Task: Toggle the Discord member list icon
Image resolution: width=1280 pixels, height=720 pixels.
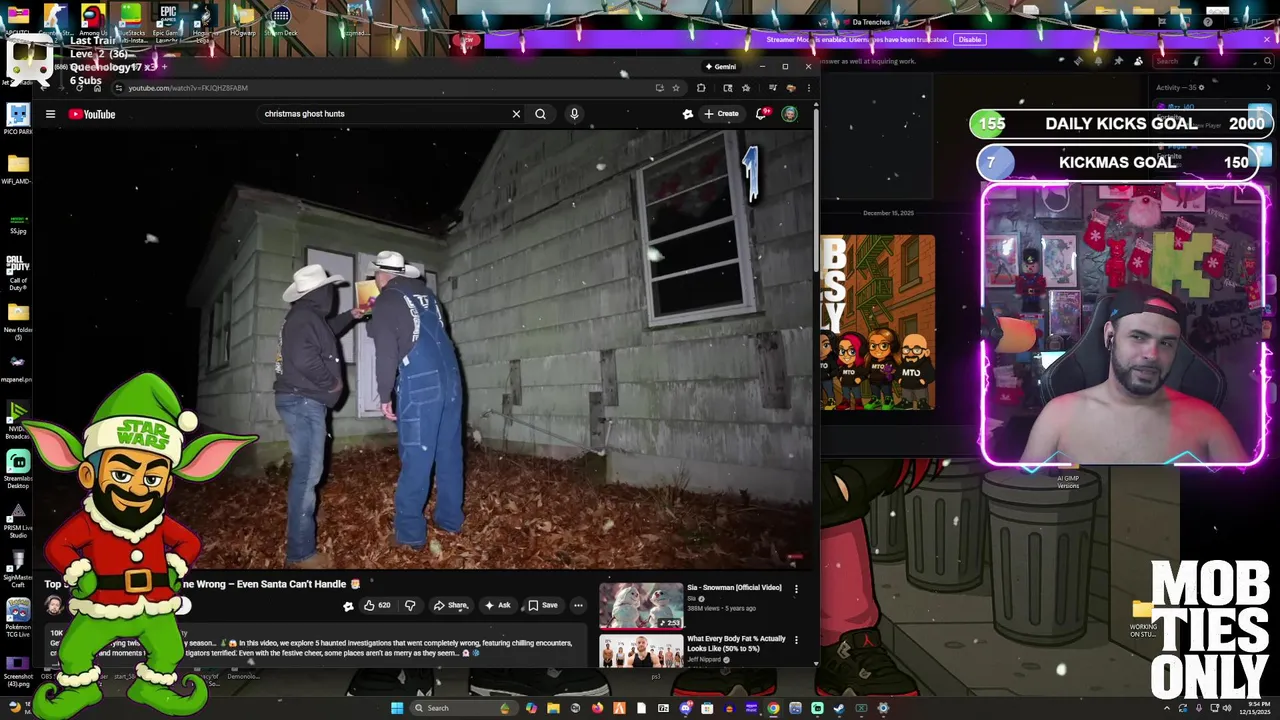Action: click(x=1138, y=61)
